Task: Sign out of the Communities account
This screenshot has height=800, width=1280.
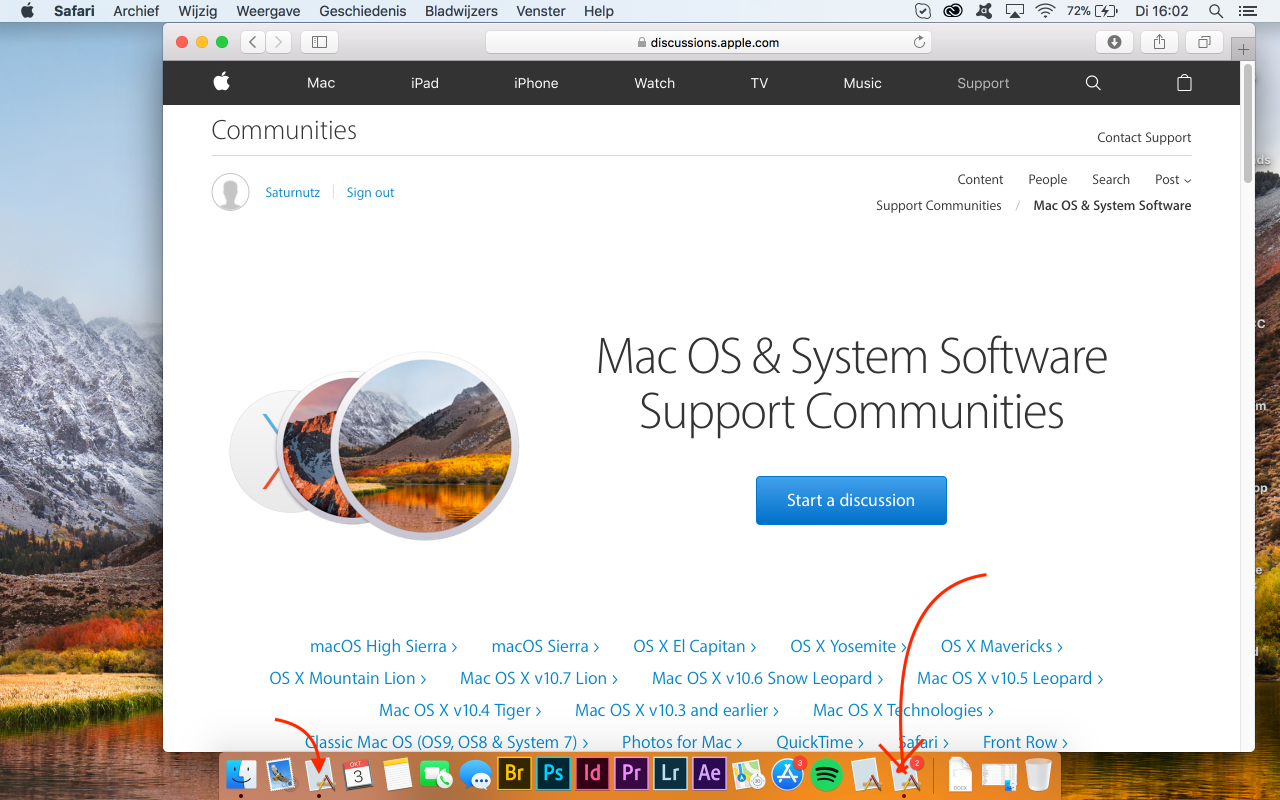Action: [x=370, y=192]
